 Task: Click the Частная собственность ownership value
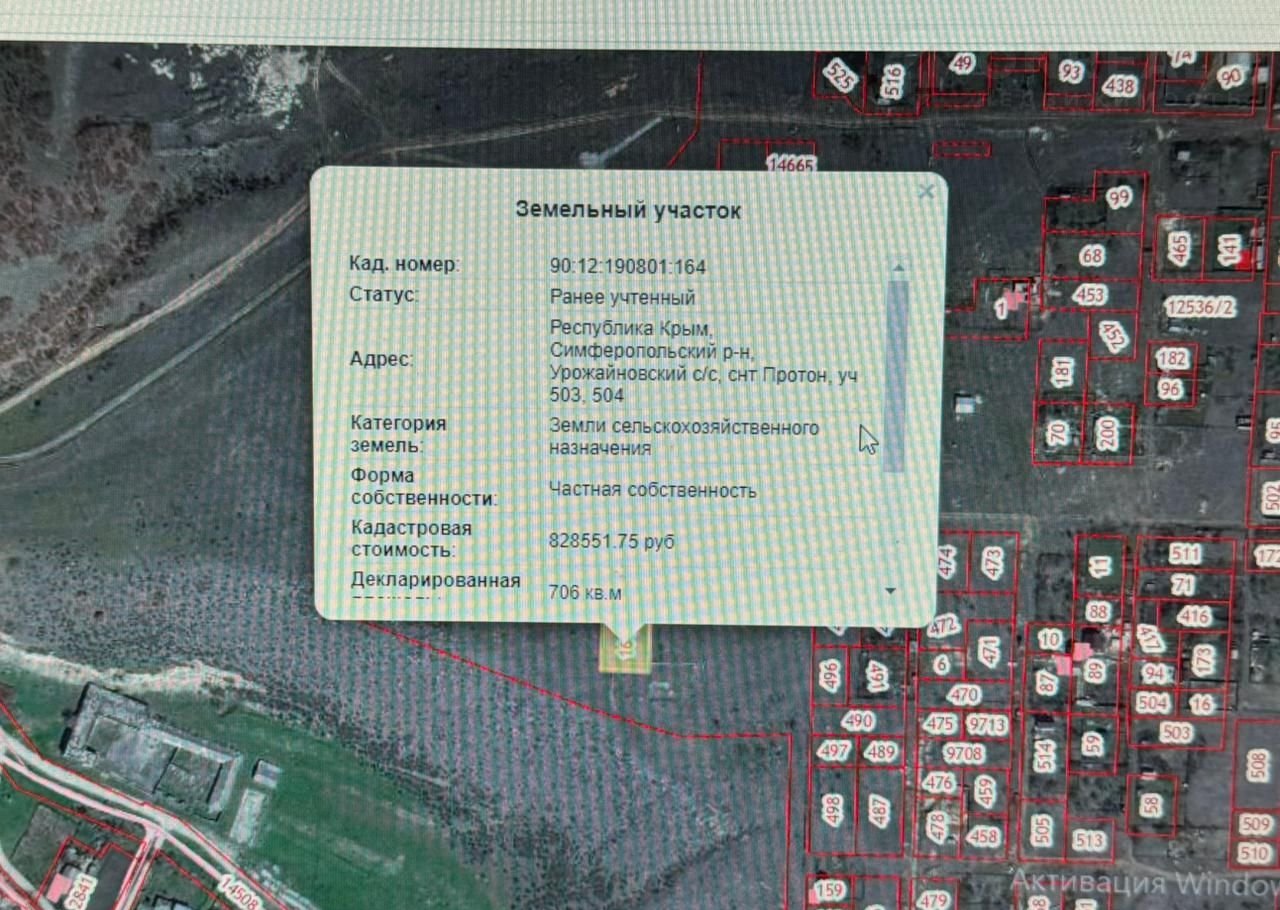[652, 490]
